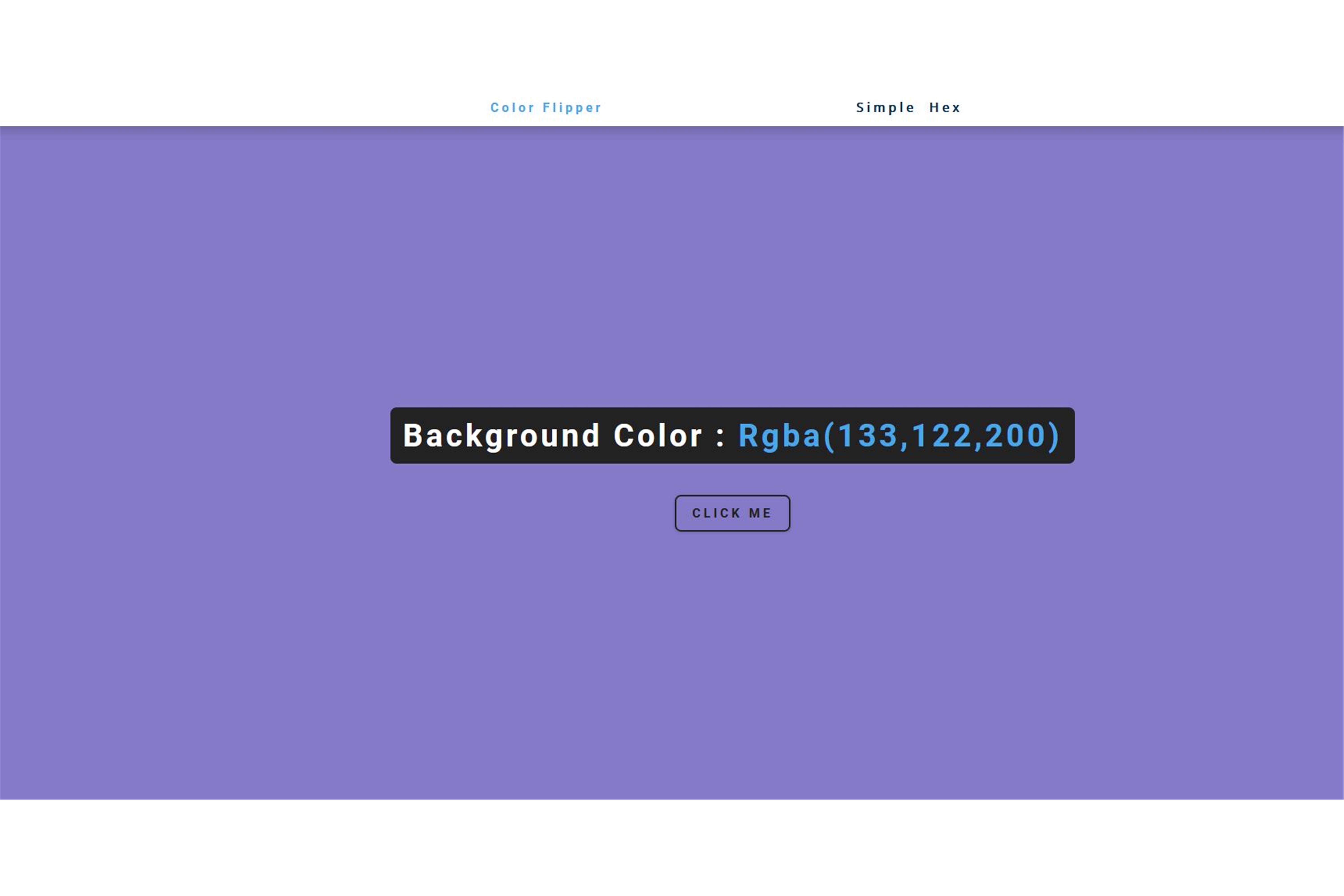Screen dimensions: 1344x896
Task: Click the word "Background" in the heading
Action: [x=501, y=435]
